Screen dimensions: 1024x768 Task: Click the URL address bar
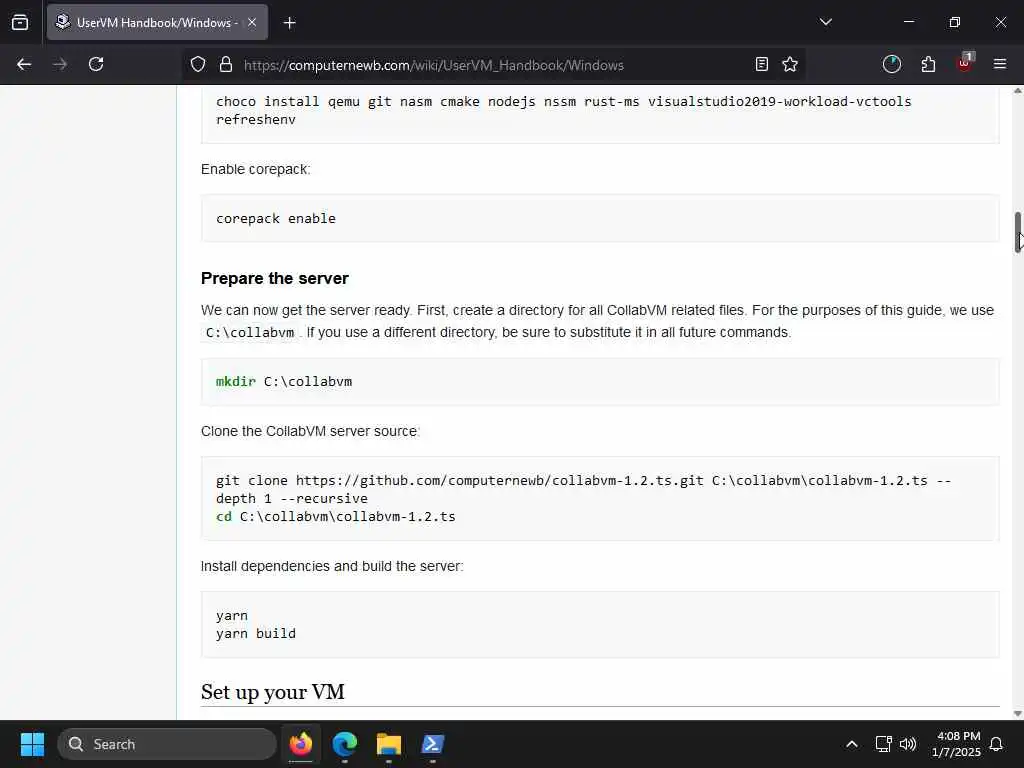coord(493,65)
